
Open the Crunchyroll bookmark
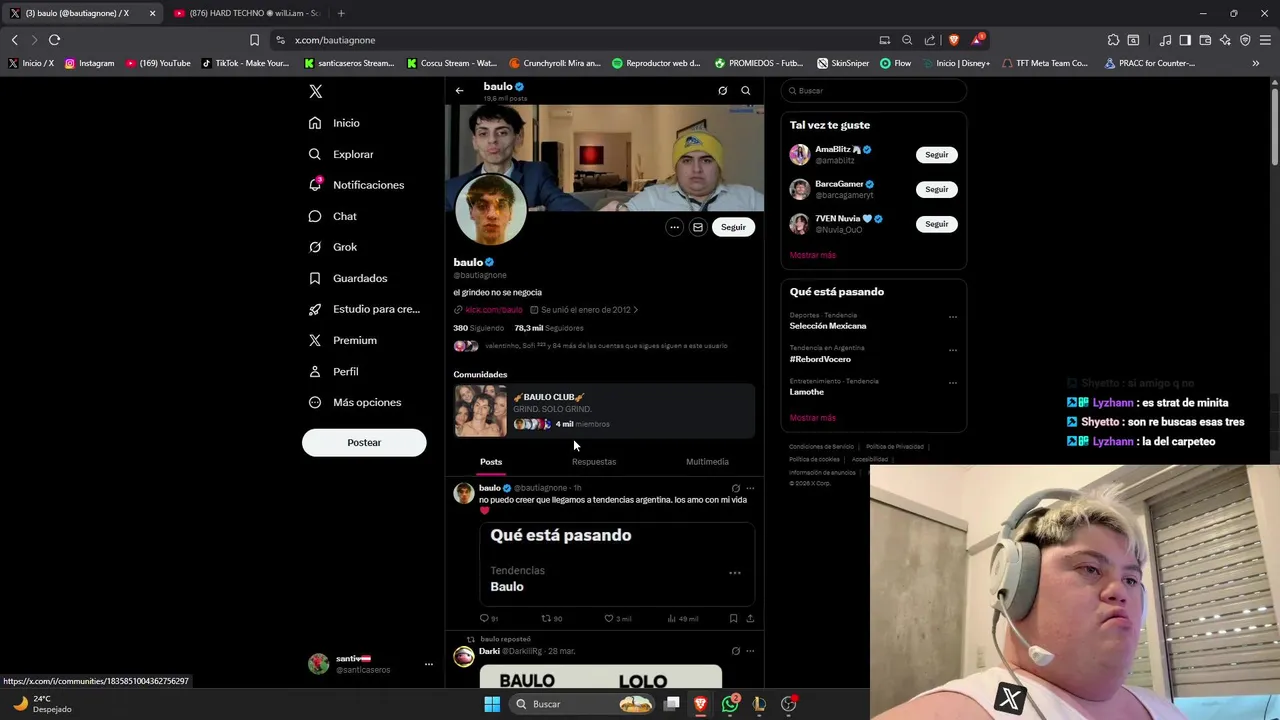[x=555, y=63]
